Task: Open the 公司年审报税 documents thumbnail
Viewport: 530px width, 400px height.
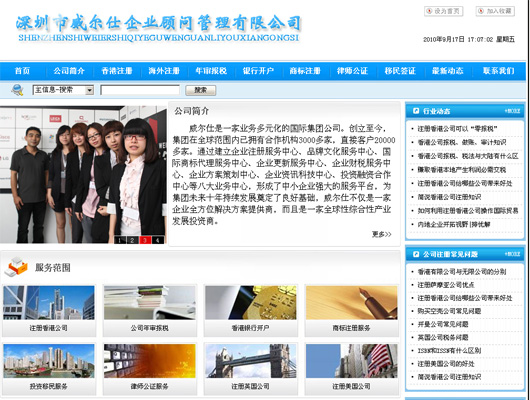Action: point(150,303)
